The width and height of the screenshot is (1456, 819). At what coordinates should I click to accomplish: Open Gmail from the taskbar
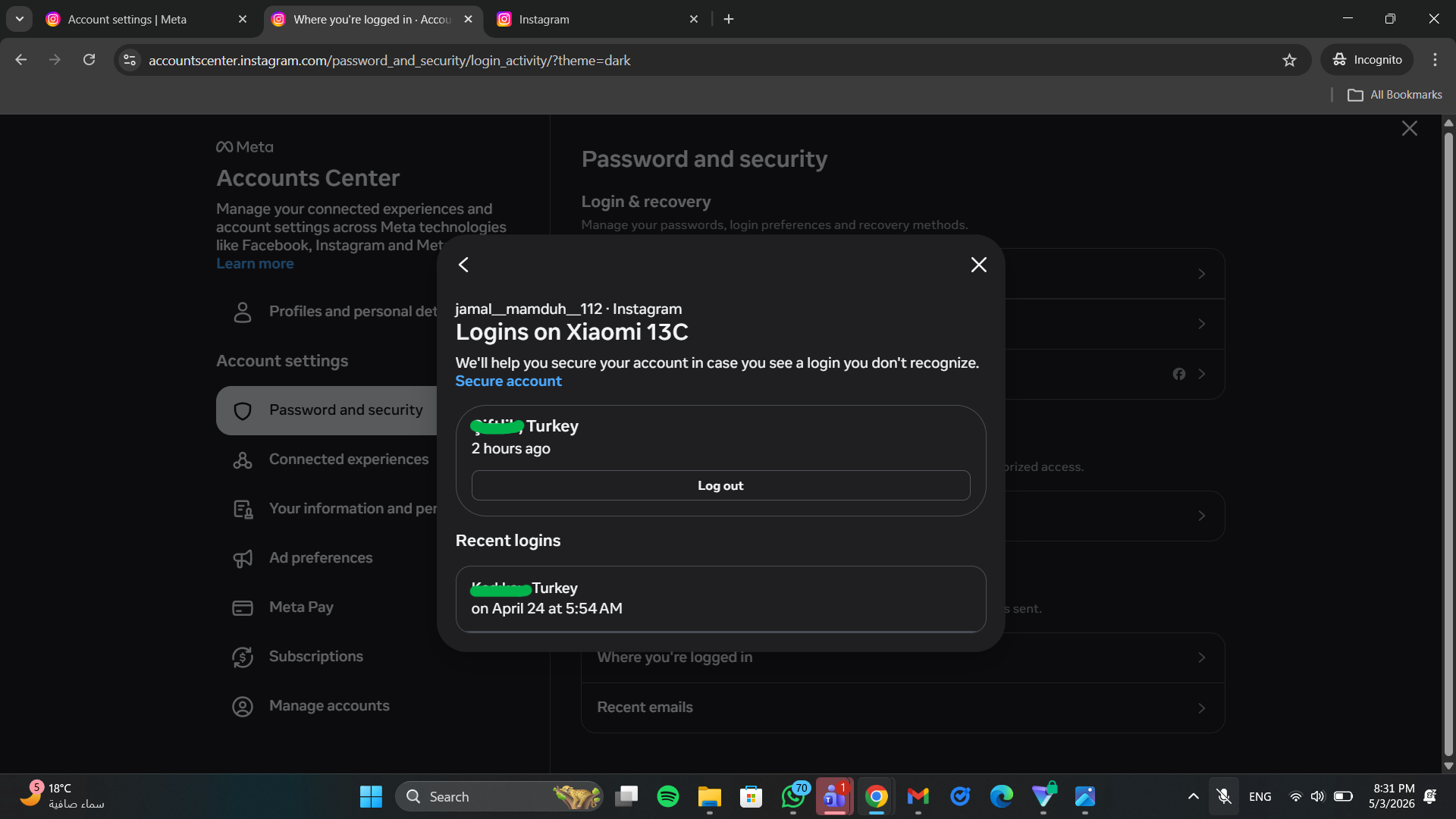coord(918,797)
